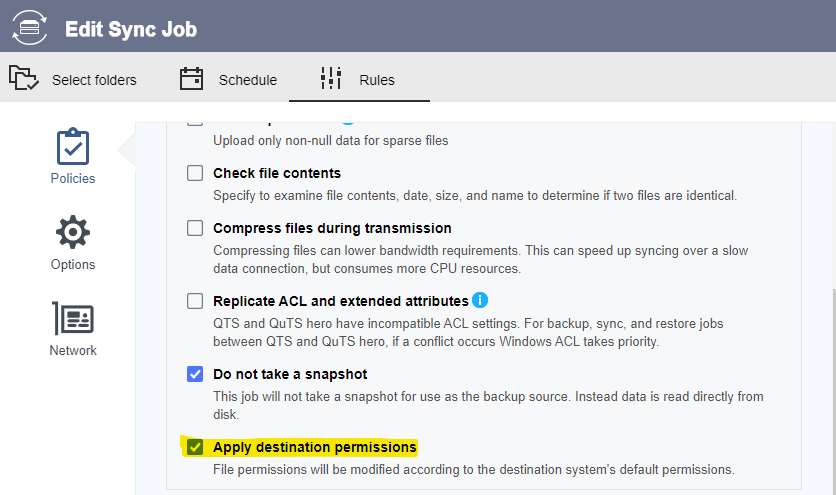Select the Rules tab label

tap(377, 80)
